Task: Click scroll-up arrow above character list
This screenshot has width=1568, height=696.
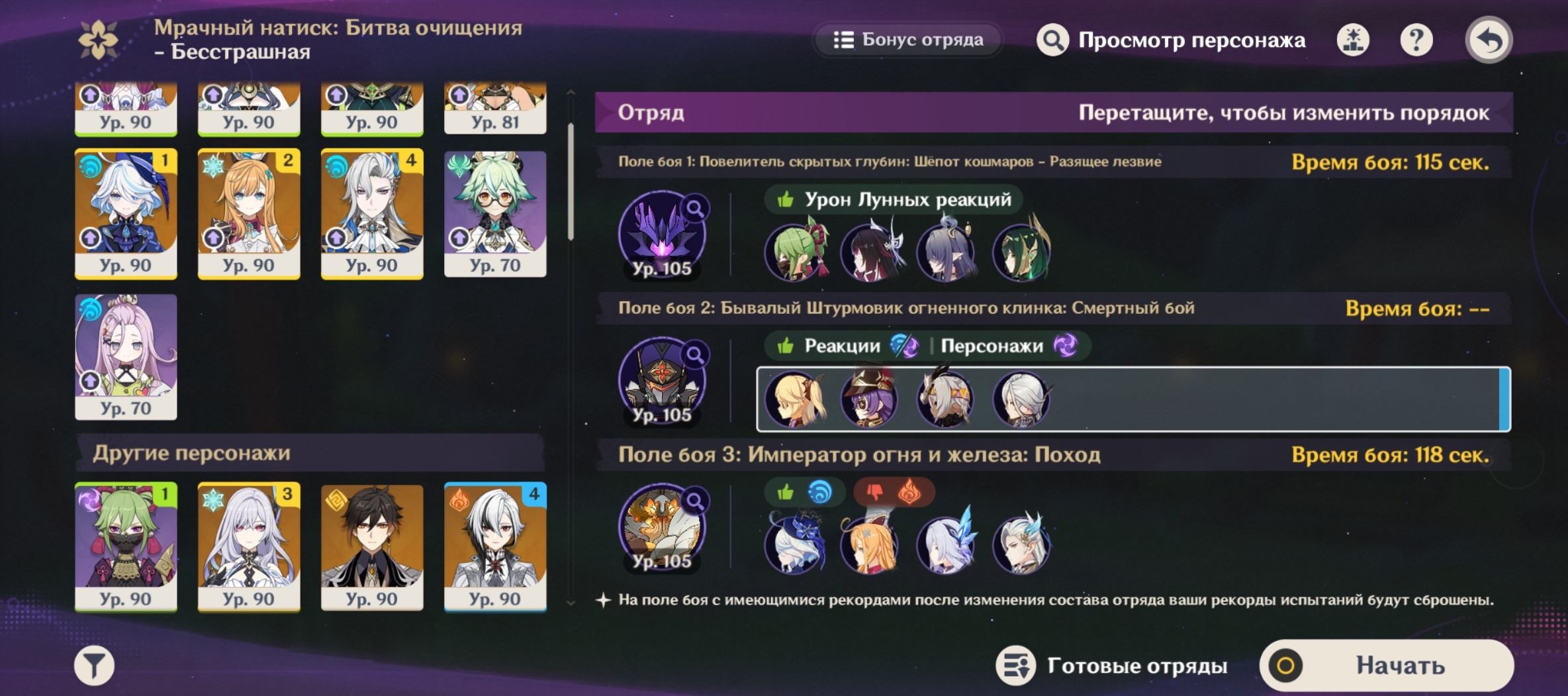Action: click(571, 93)
